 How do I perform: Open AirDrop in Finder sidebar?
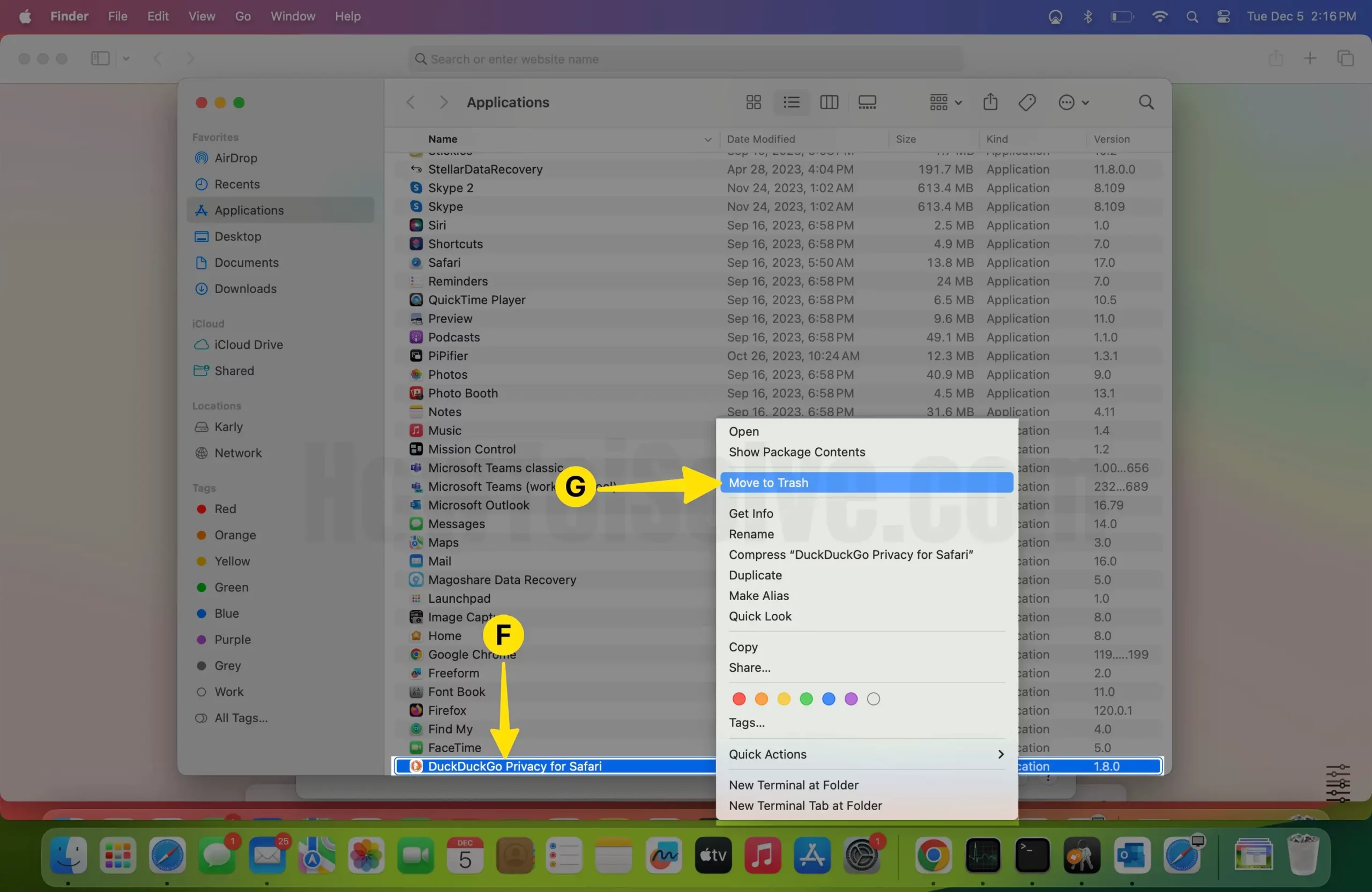[x=281, y=158]
